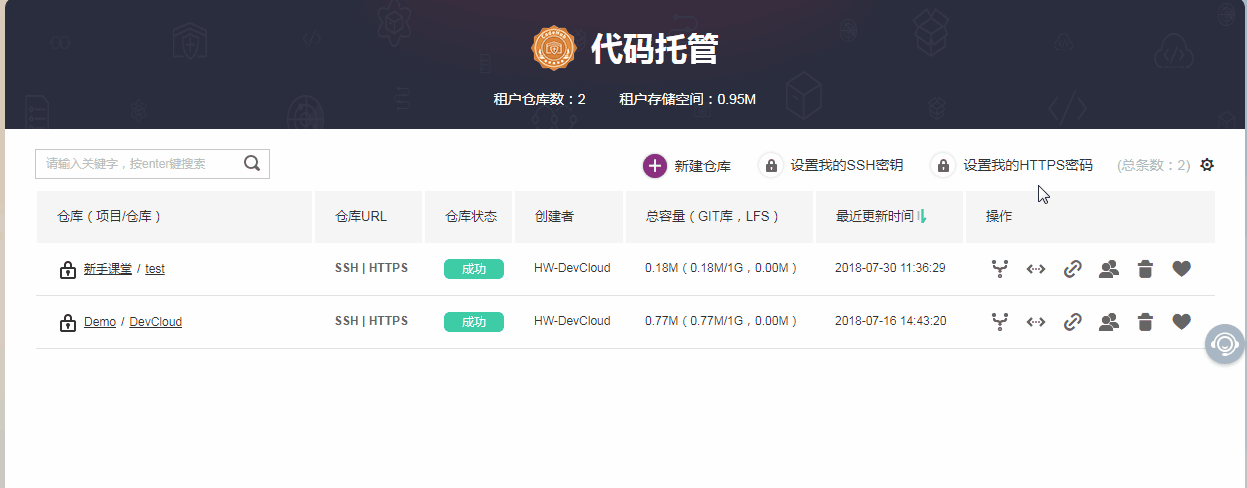The width and height of the screenshot is (1247, 488).
Task: Click the lock icon beside 设置我的SSH密钥
Action: tap(771, 166)
